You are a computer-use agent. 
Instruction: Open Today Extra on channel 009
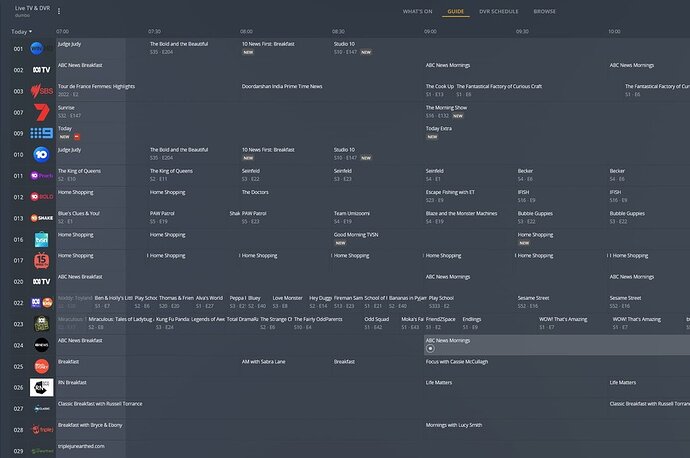point(438,128)
